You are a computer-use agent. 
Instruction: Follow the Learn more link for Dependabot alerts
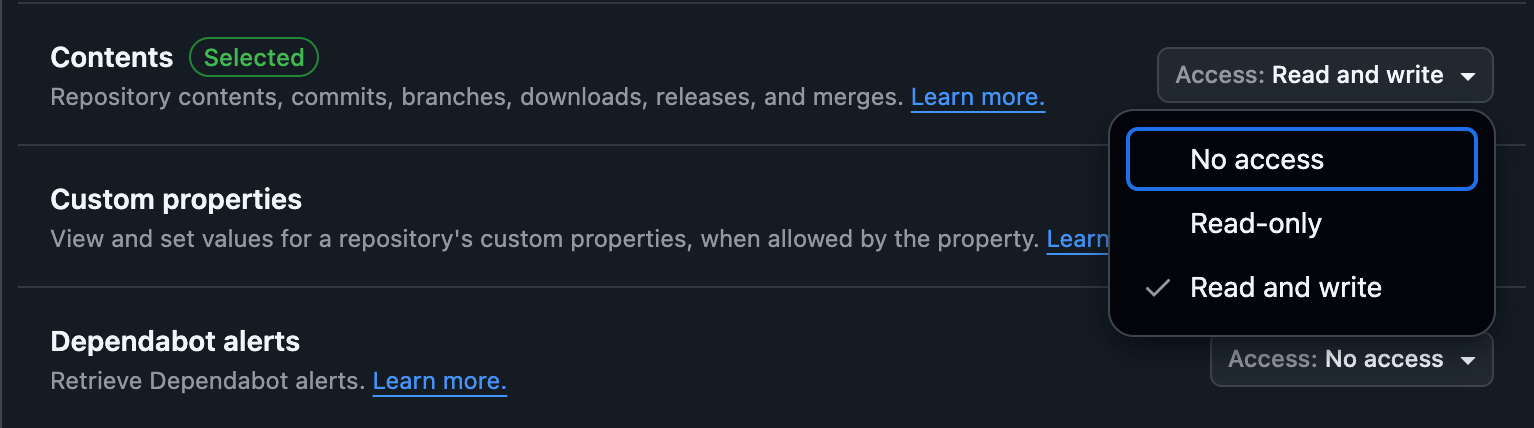pyautogui.click(x=439, y=381)
